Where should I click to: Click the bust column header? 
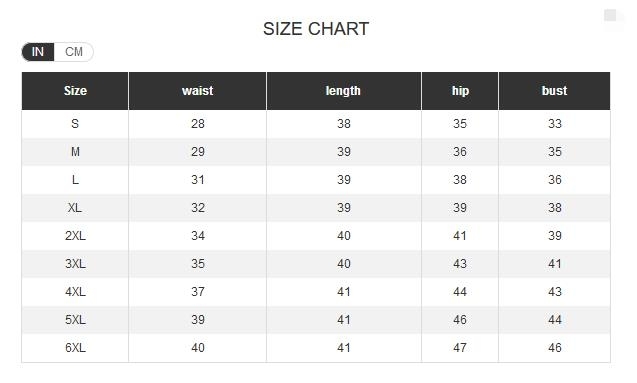pos(555,91)
